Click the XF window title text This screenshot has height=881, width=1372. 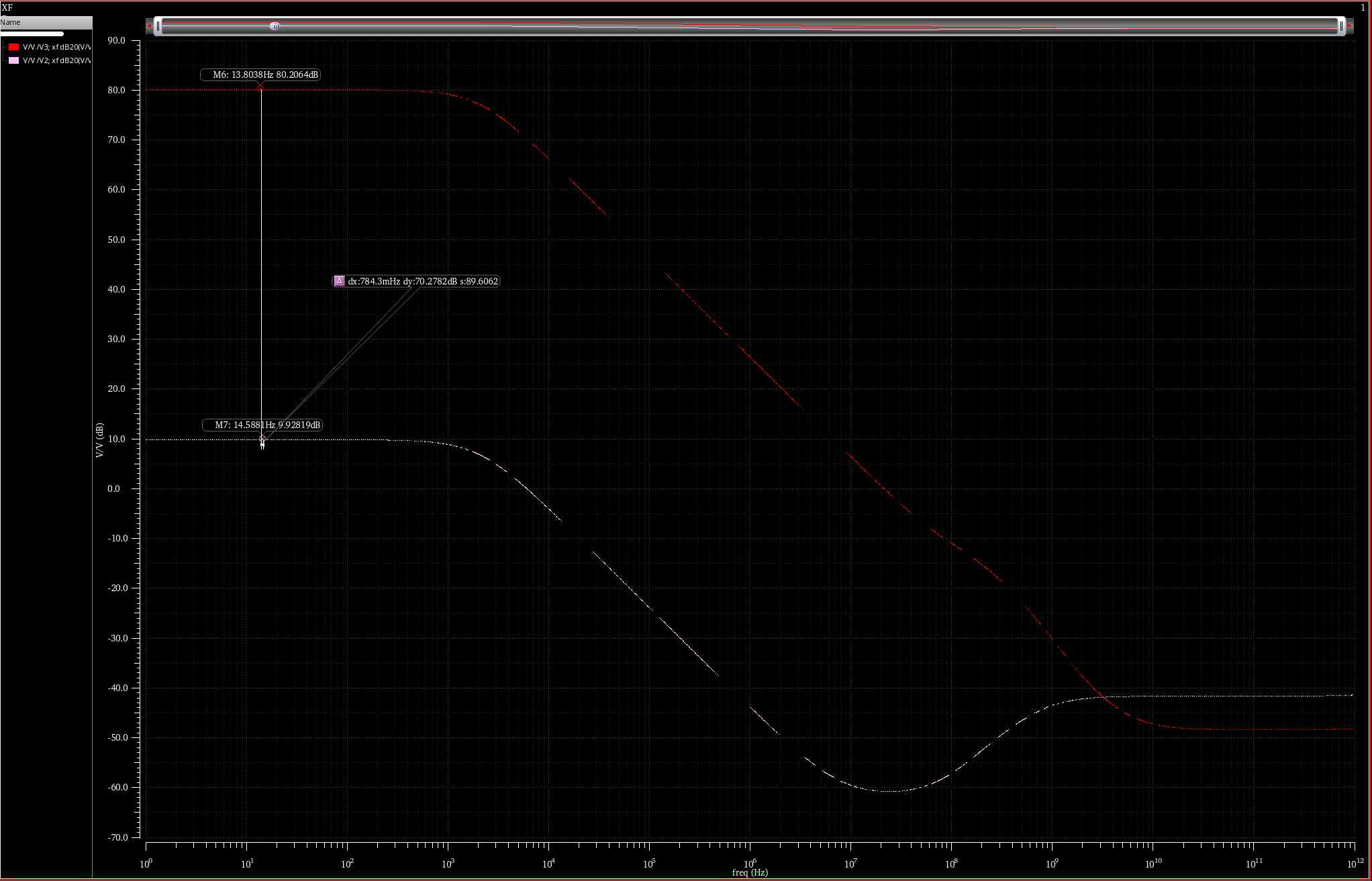[x=7, y=8]
